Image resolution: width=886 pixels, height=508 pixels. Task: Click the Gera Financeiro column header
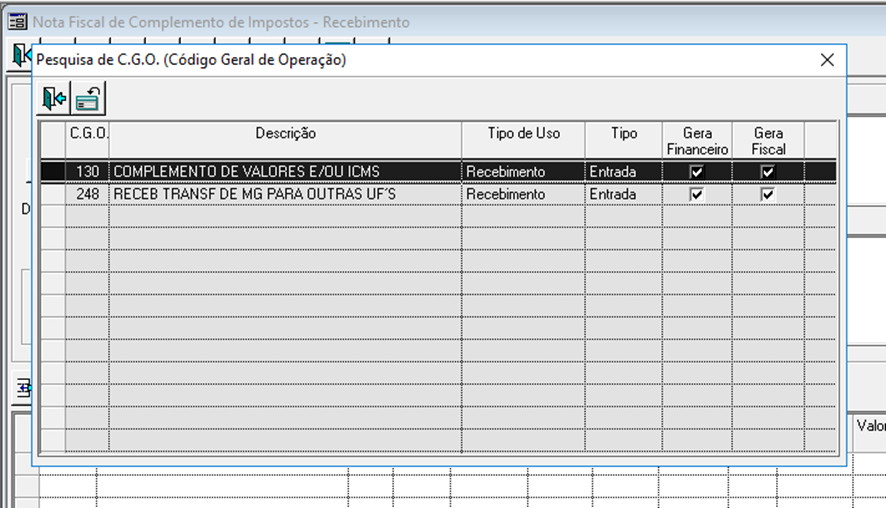pos(697,141)
